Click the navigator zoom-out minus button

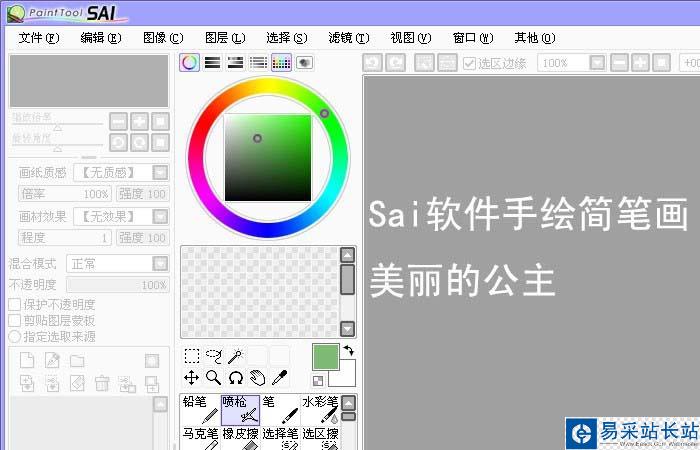click(x=118, y=121)
